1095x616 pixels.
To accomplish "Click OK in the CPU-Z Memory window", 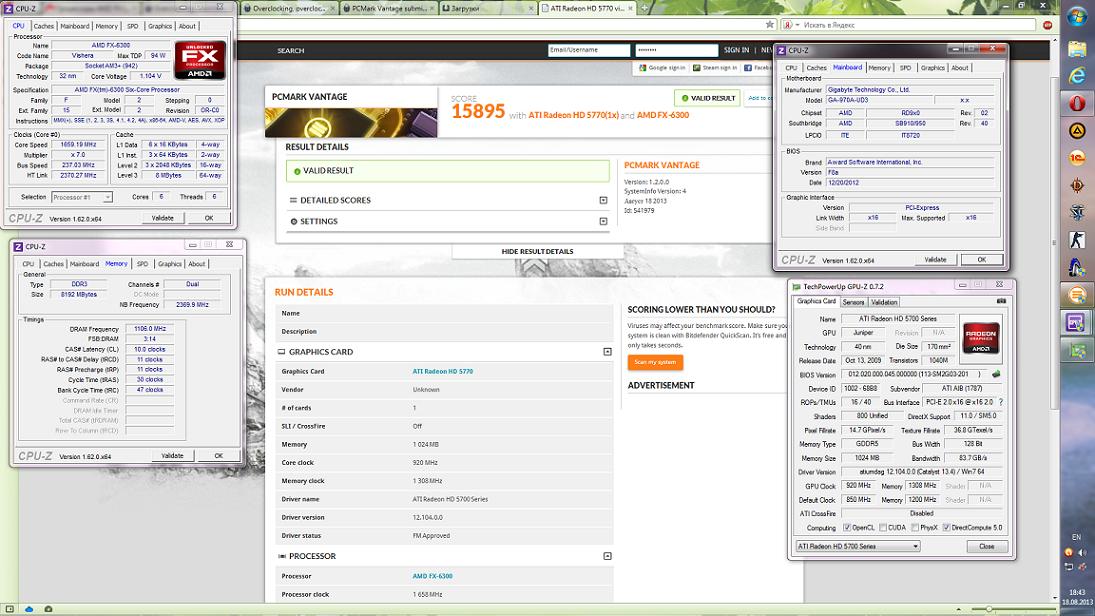I will tap(219, 456).
